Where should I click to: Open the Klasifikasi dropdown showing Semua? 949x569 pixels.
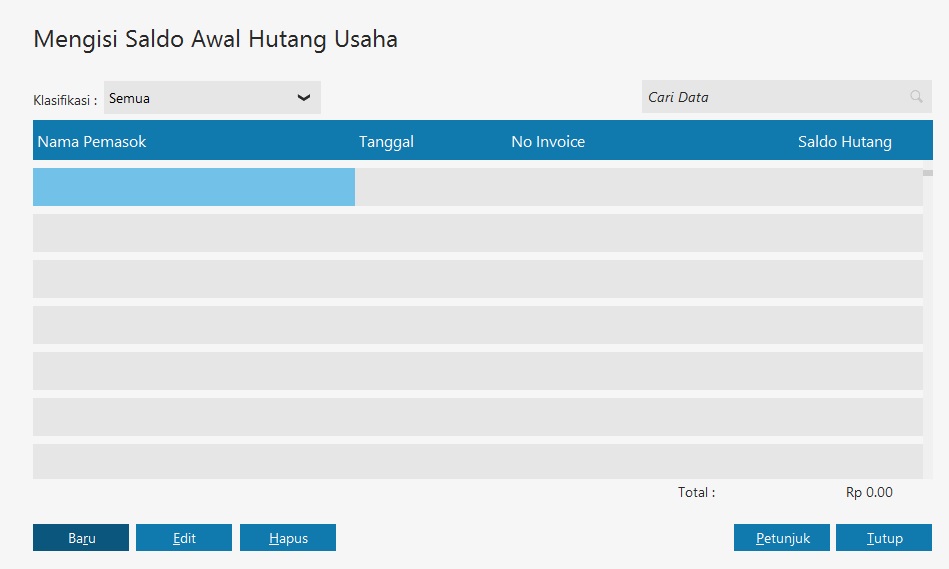click(212, 98)
